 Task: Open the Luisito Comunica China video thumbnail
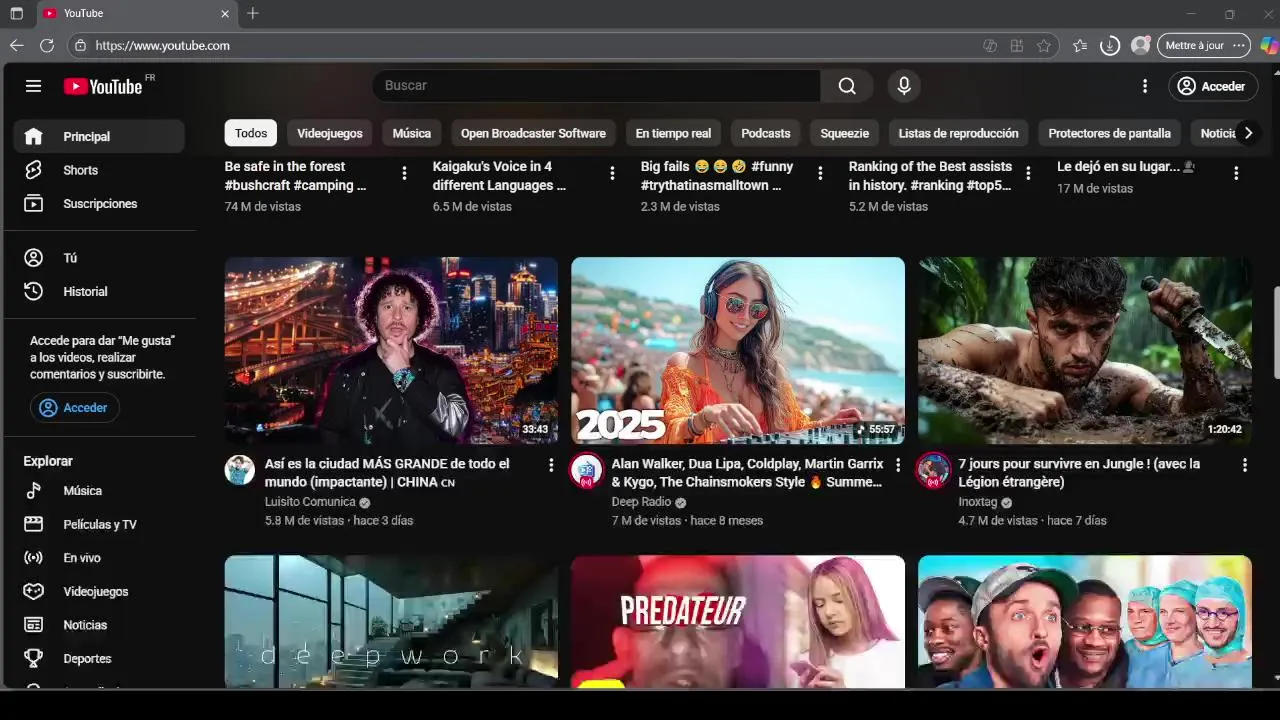[x=391, y=351]
